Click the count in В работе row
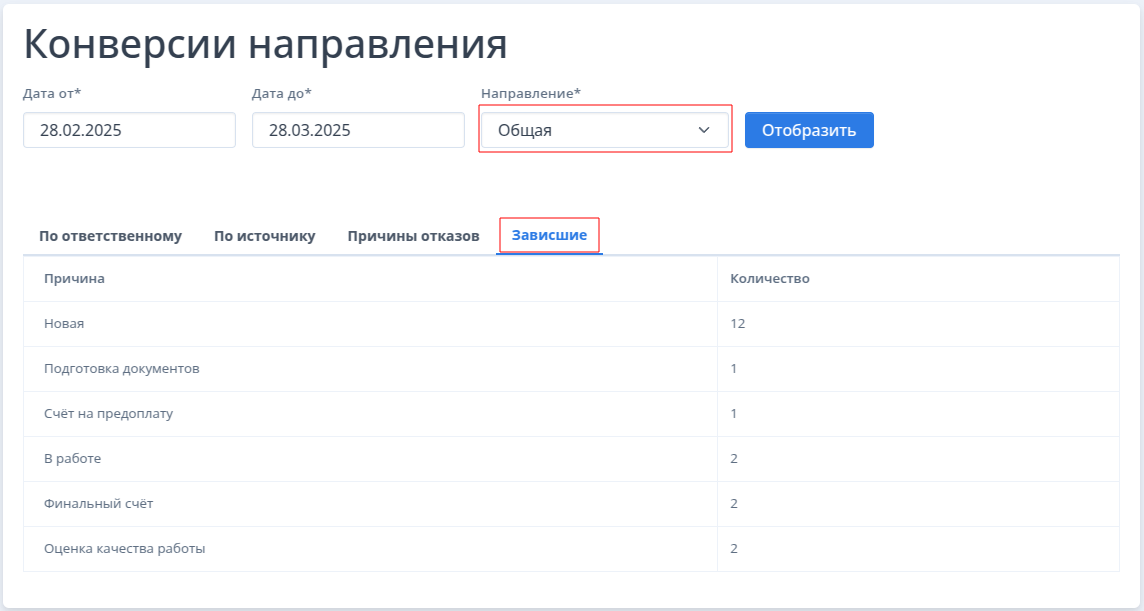1144x611 pixels. click(734, 458)
